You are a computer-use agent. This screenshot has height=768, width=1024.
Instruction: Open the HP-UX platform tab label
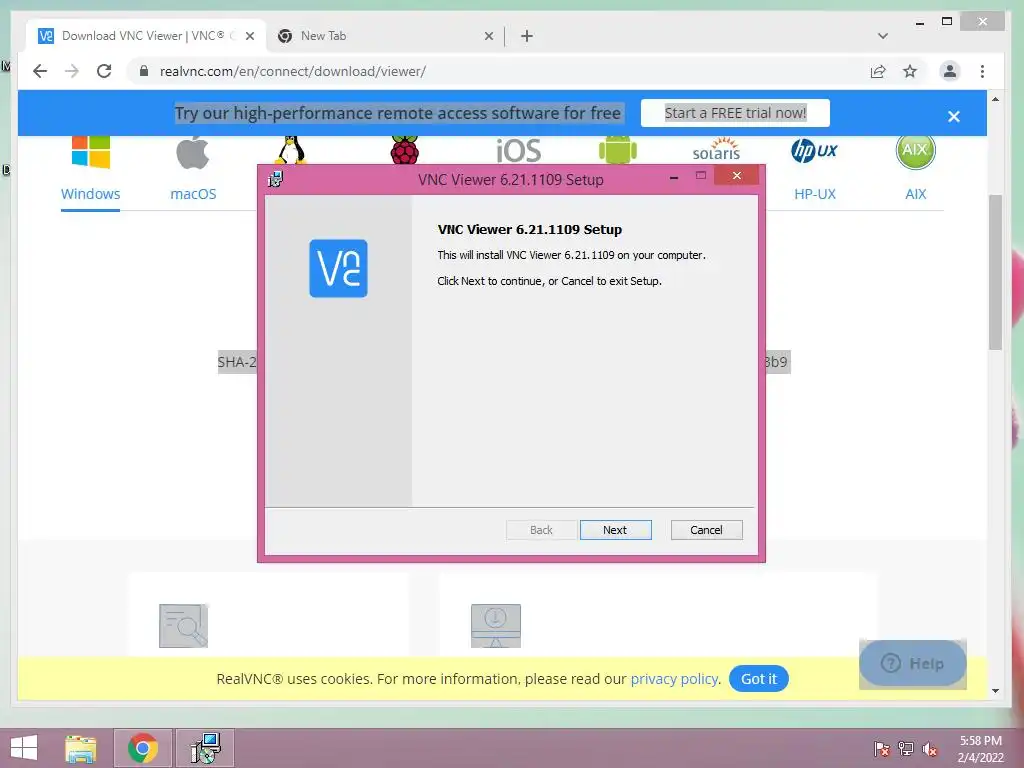point(815,194)
